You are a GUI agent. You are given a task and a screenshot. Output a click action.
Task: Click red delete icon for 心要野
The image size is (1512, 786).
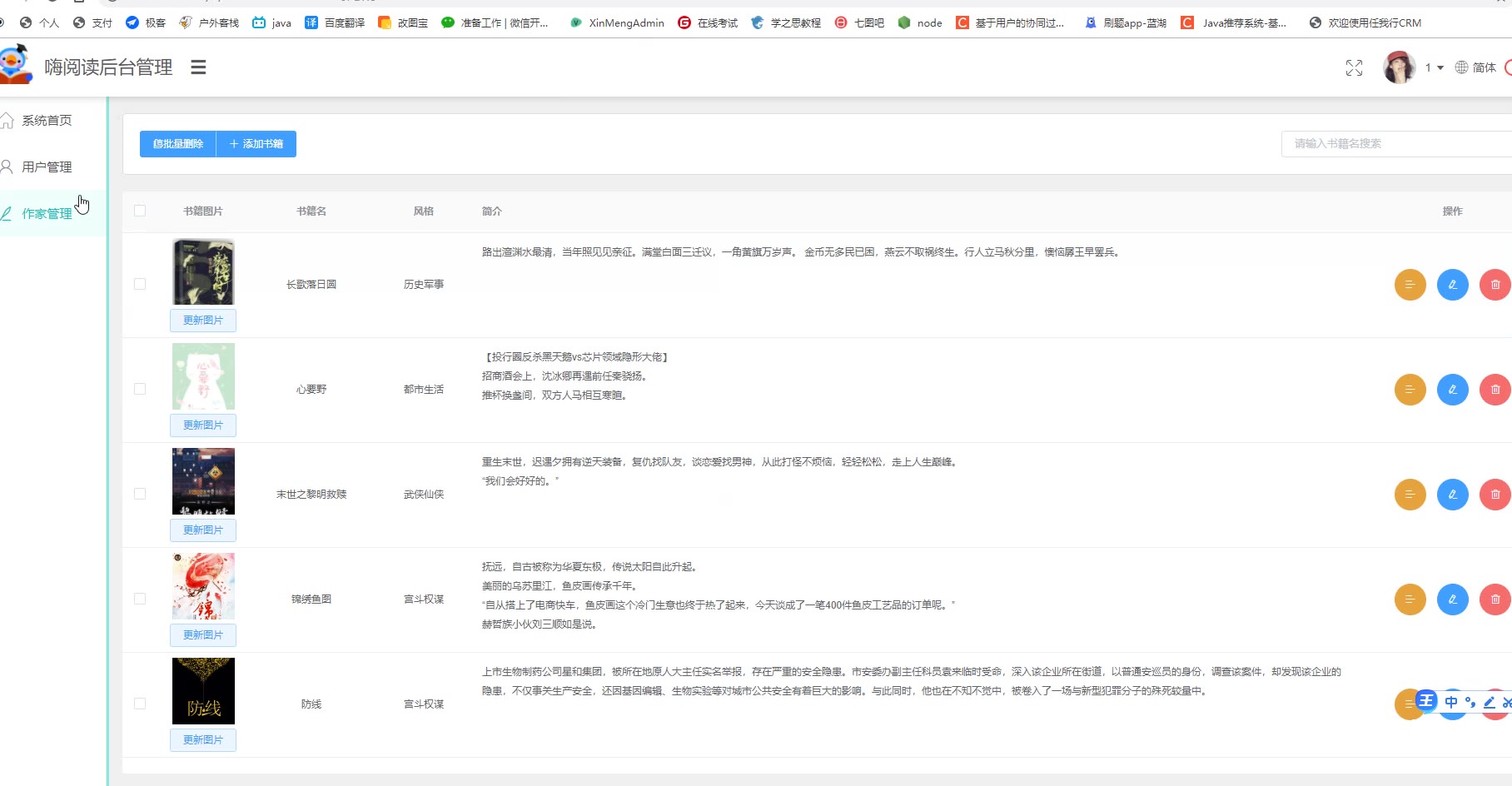tap(1495, 390)
